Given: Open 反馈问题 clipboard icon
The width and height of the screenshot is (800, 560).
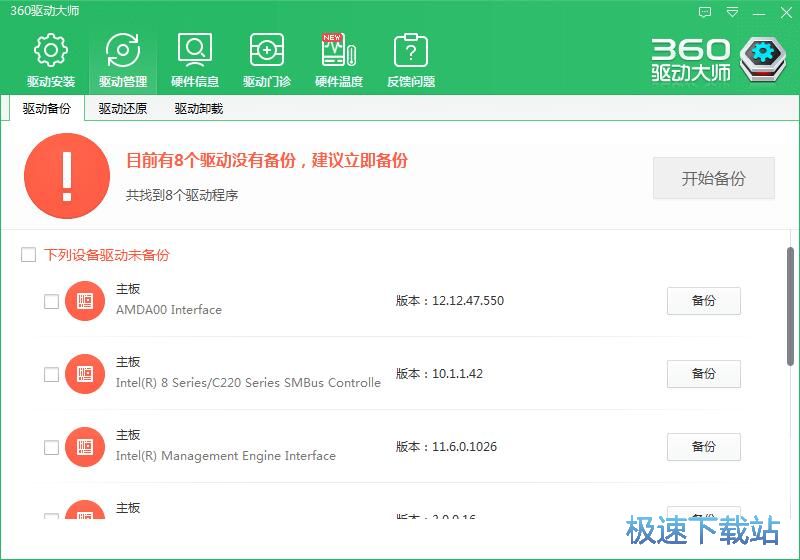Looking at the screenshot, I should click(410, 50).
